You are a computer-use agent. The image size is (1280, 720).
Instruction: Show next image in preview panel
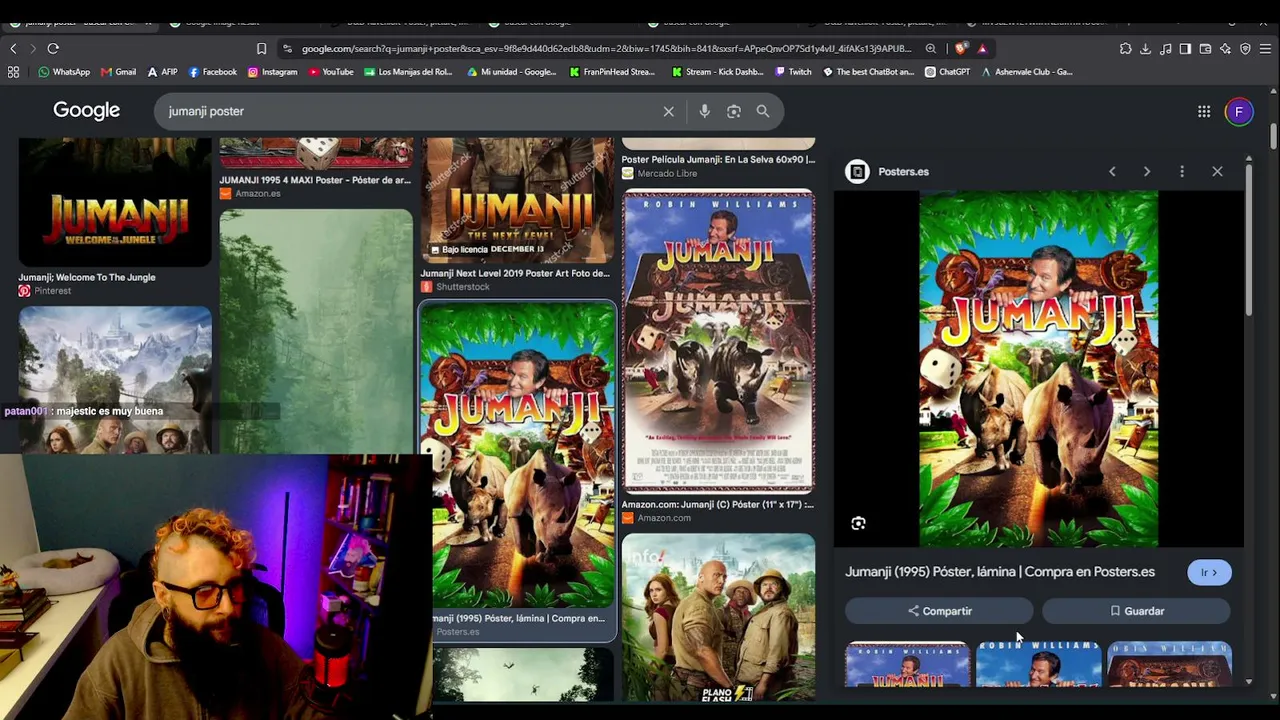coord(1147,171)
